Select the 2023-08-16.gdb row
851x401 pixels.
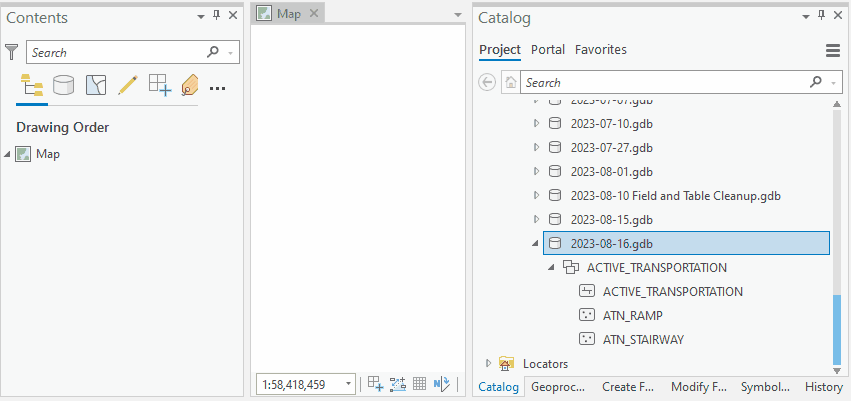[x=687, y=243]
